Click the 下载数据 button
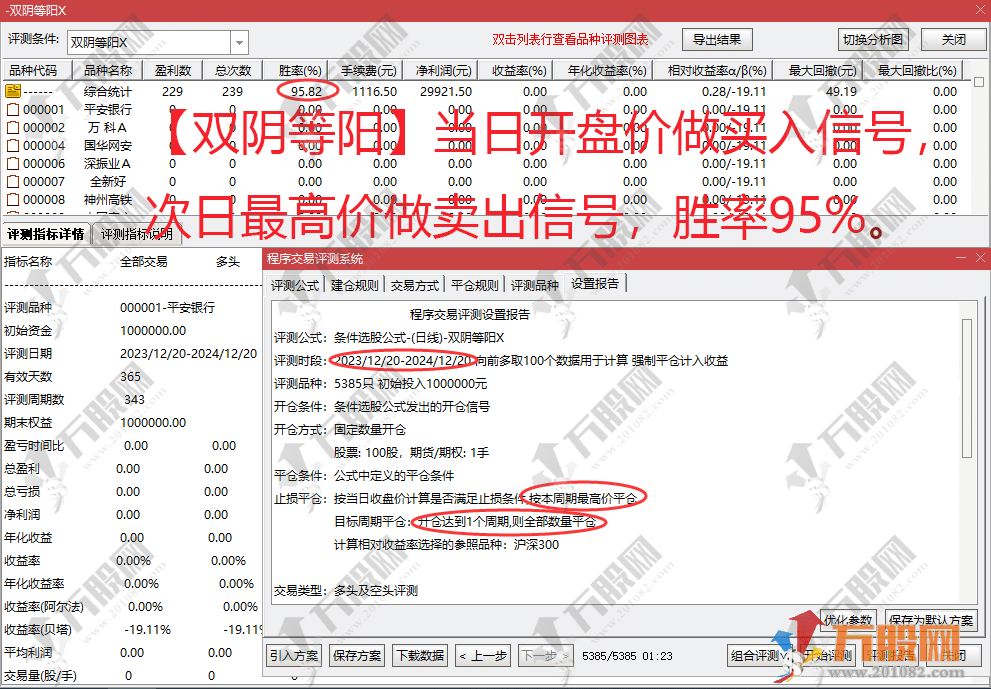 pyautogui.click(x=420, y=655)
